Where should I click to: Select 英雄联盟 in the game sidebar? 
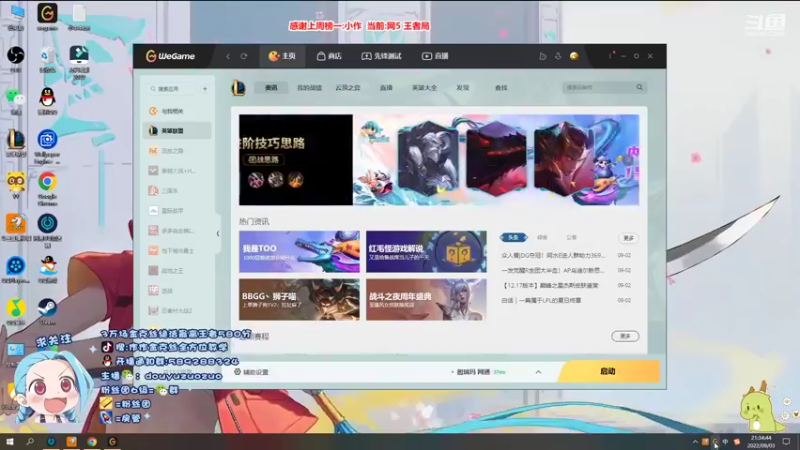[178, 131]
